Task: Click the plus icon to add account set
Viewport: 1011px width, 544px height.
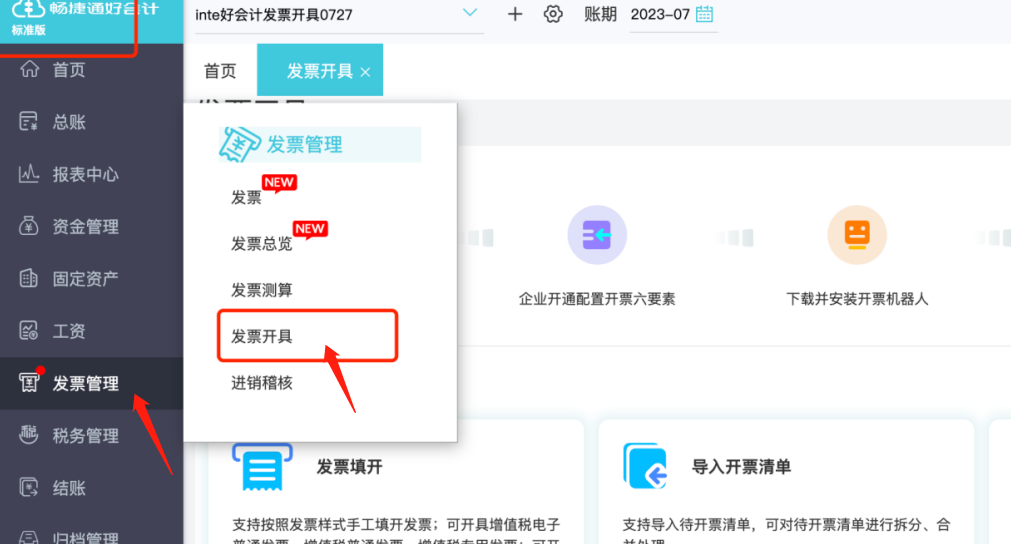Action: click(515, 14)
